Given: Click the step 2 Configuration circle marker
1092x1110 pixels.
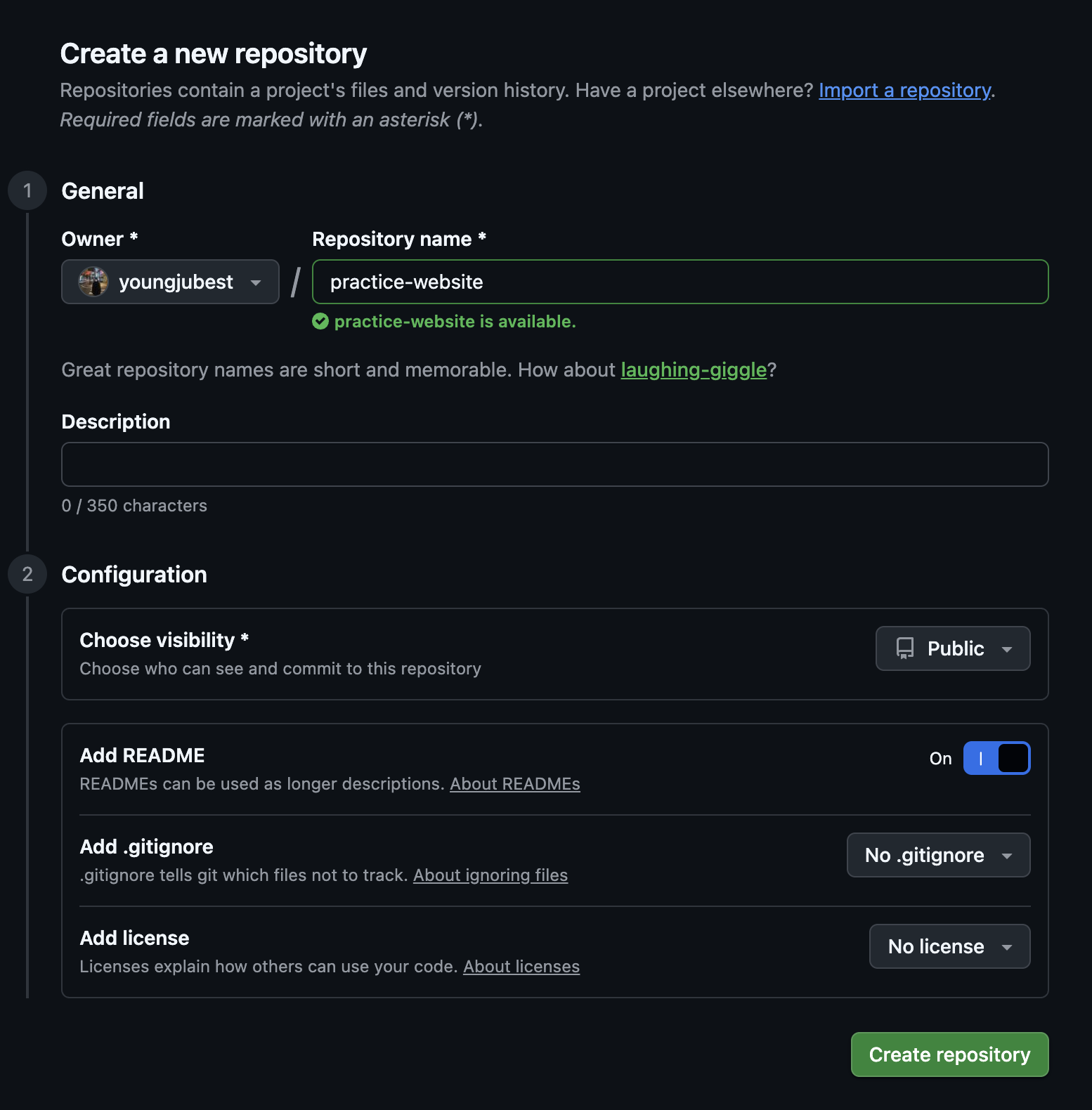Looking at the screenshot, I should click(27, 574).
